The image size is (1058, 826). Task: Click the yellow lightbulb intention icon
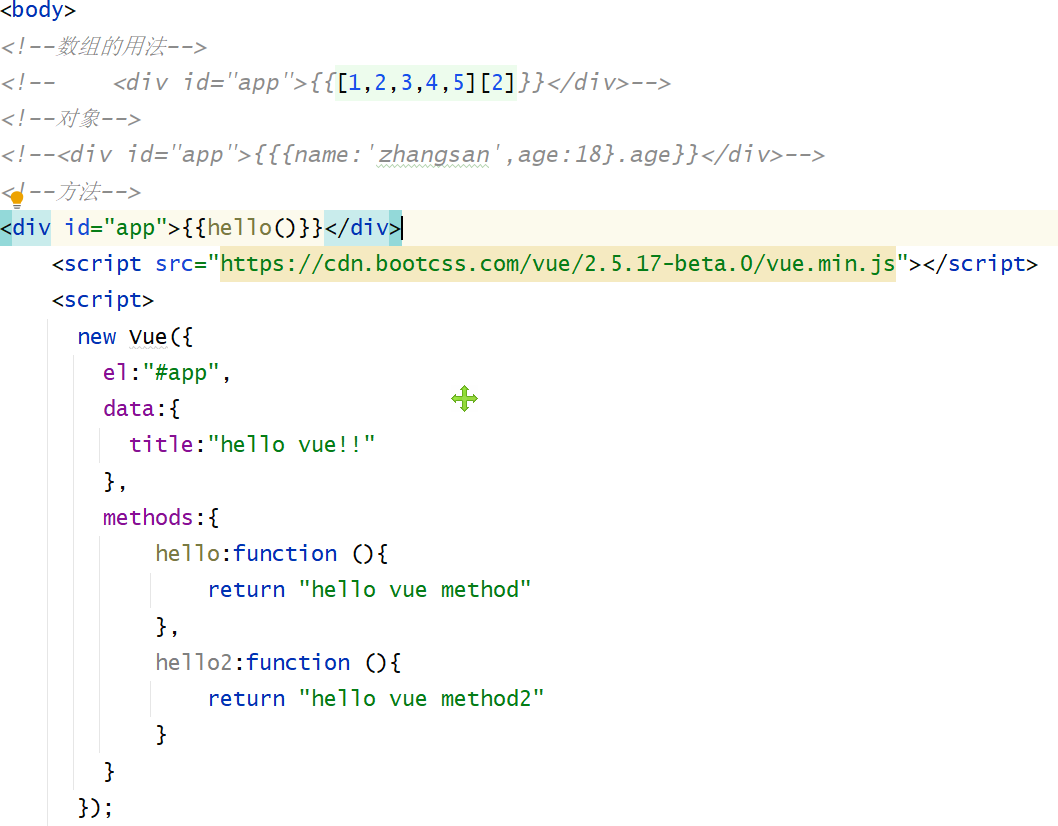[17, 199]
